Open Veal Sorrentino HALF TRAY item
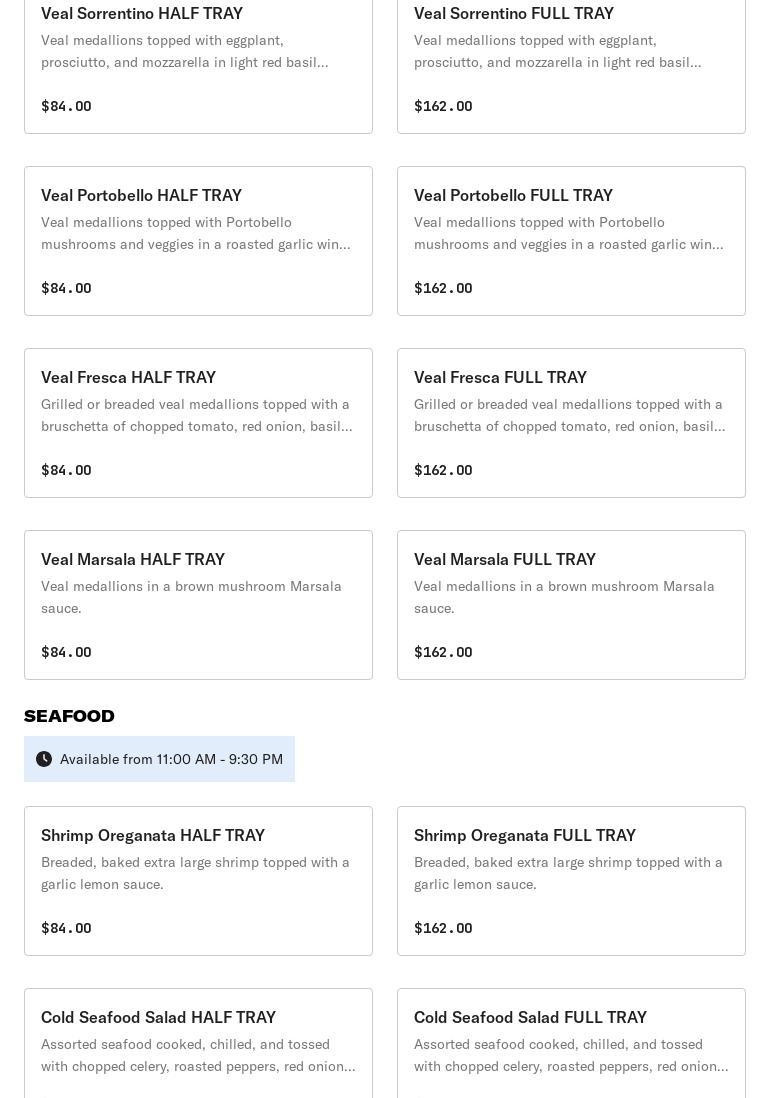The image size is (770, 1098). [198, 60]
